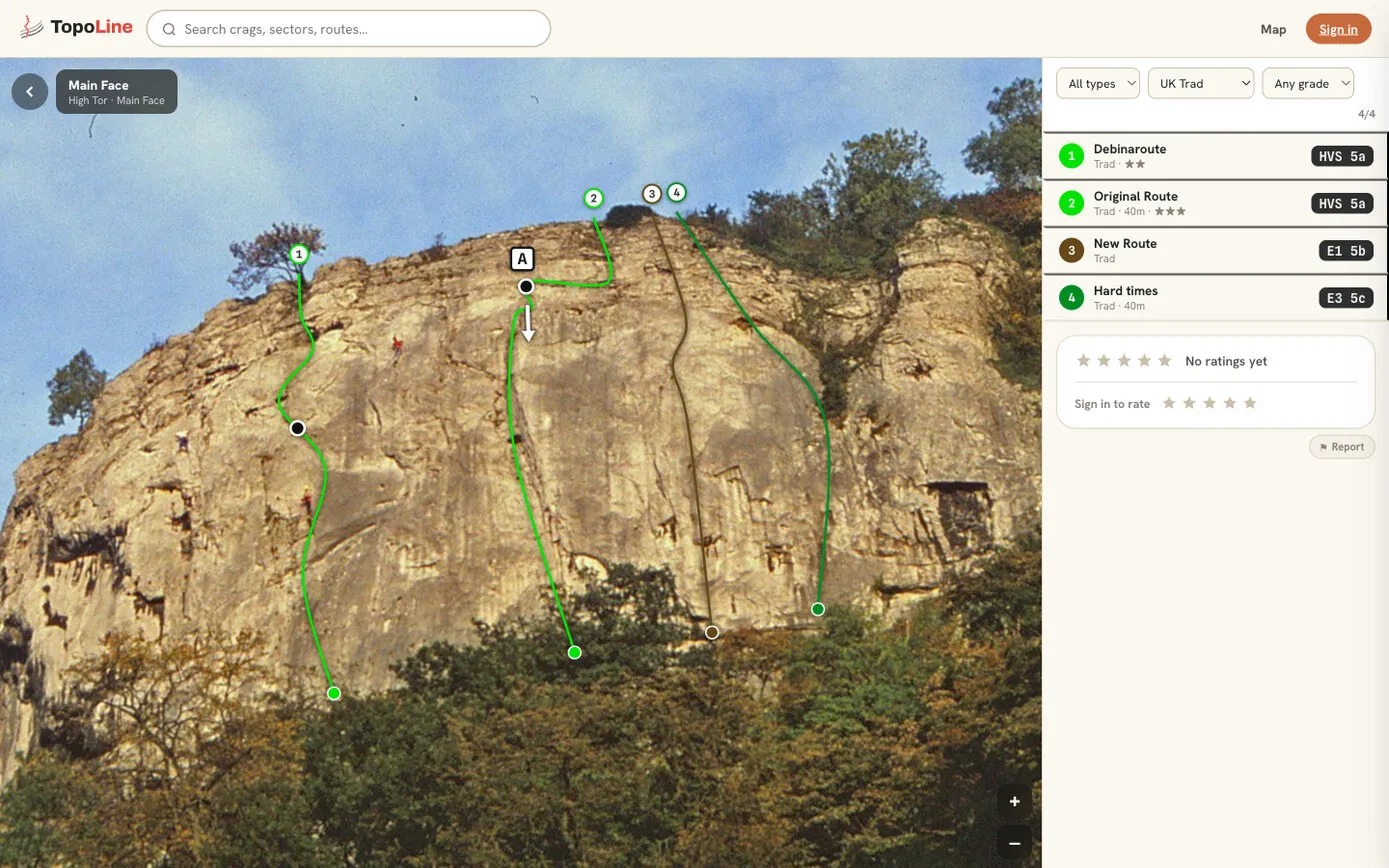Select Debinaroute in the route list
The height and width of the screenshot is (868, 1389).
point(1215,156)
